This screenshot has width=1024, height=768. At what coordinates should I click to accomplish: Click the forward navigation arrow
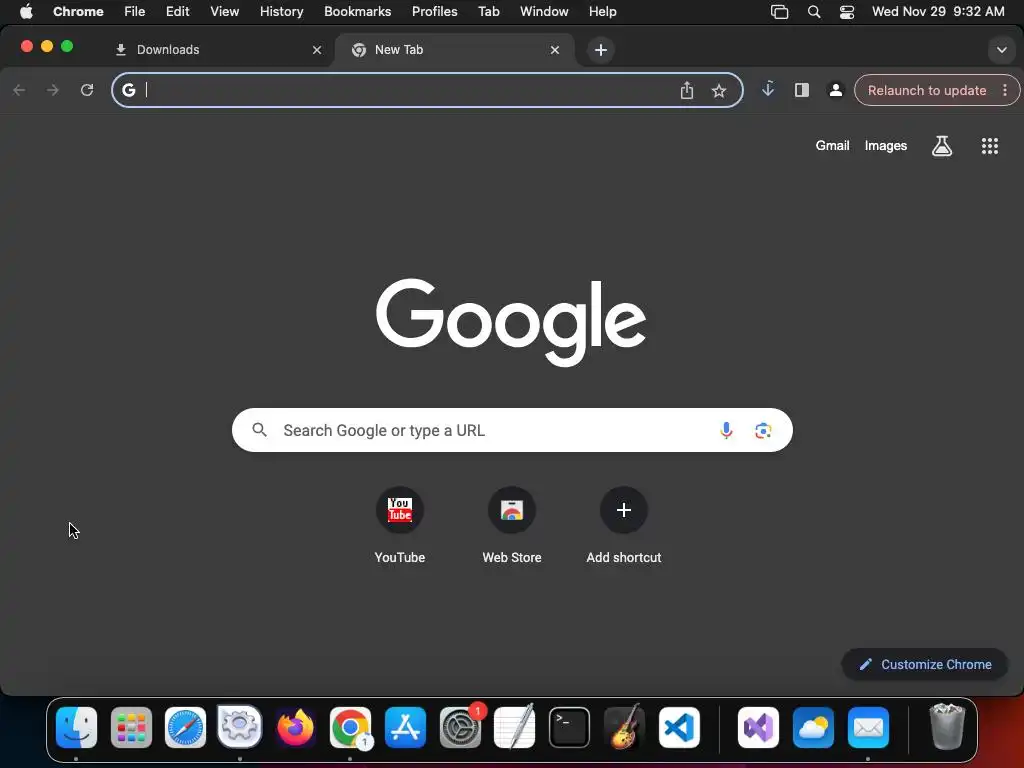click(53, 90)
